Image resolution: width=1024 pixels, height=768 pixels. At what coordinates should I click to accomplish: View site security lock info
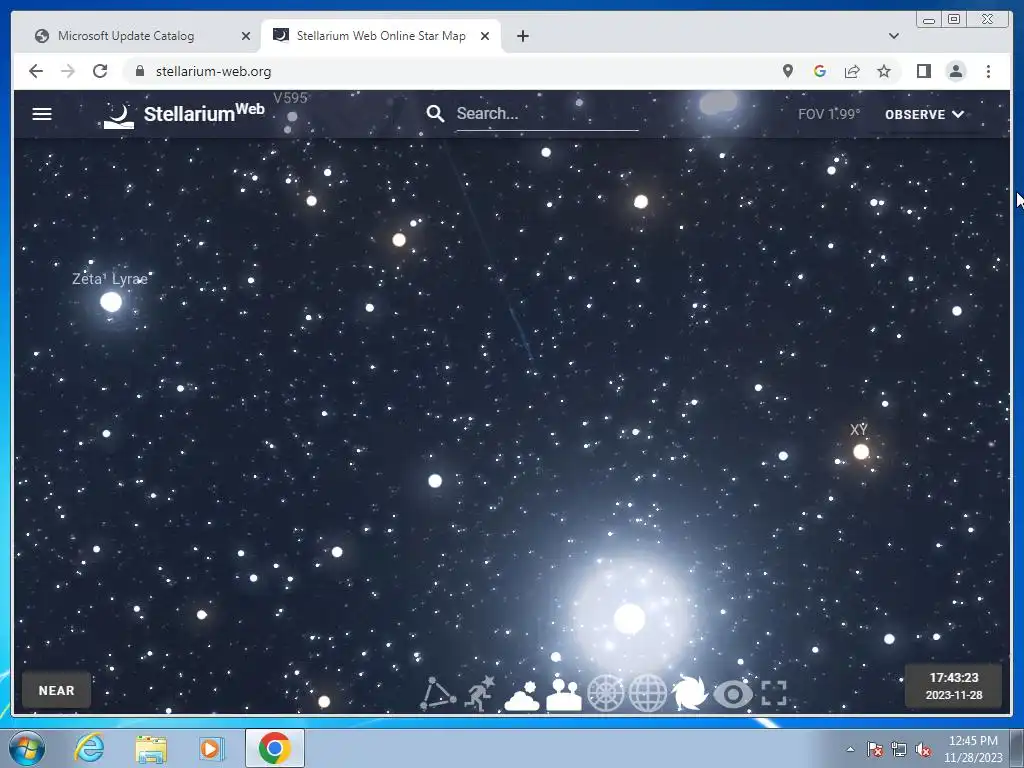139,71
